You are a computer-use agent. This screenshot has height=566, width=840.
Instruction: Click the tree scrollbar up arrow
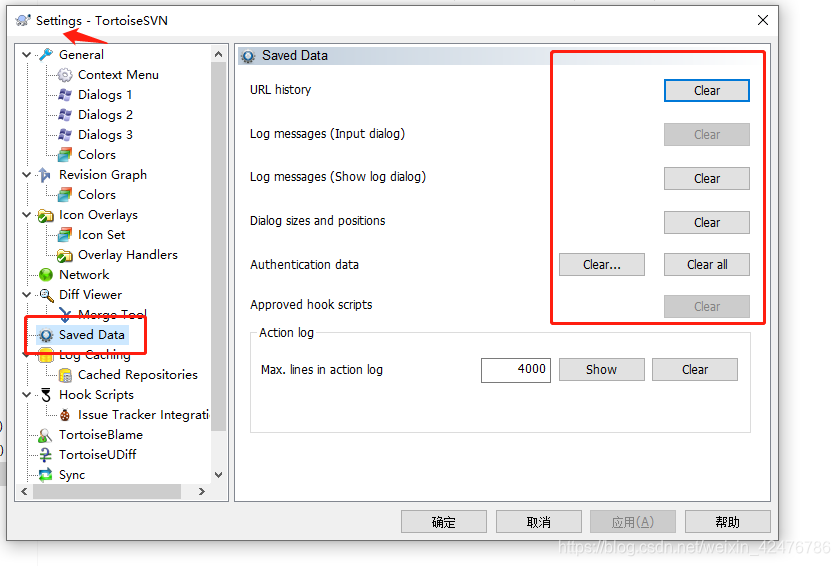(218, 54)
